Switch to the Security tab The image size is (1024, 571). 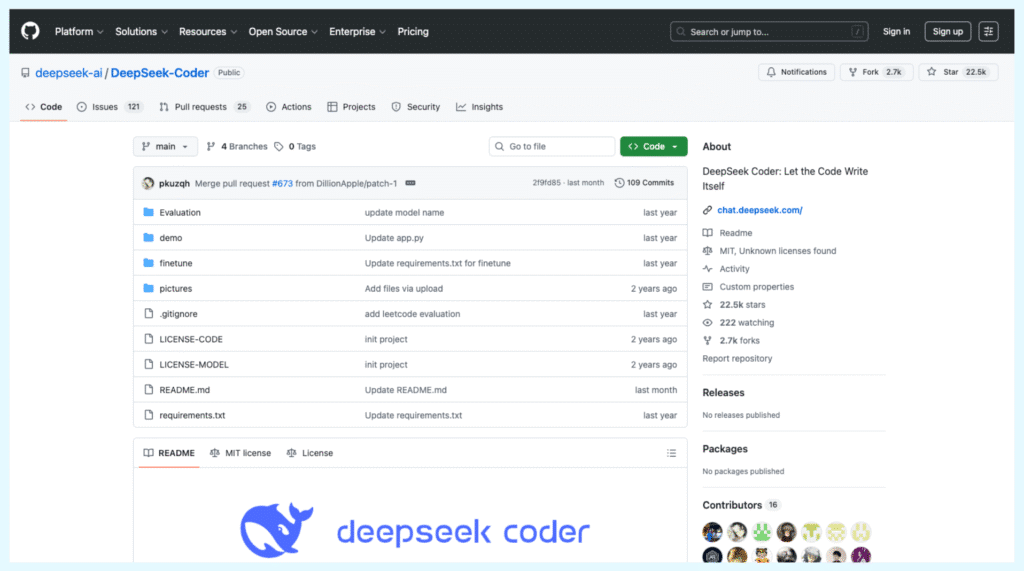pos(415,106)
